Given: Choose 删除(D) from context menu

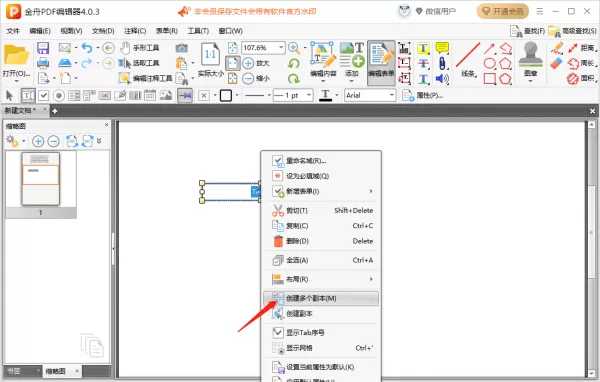Looking at the screenshot, I should [x=321, y=241].
